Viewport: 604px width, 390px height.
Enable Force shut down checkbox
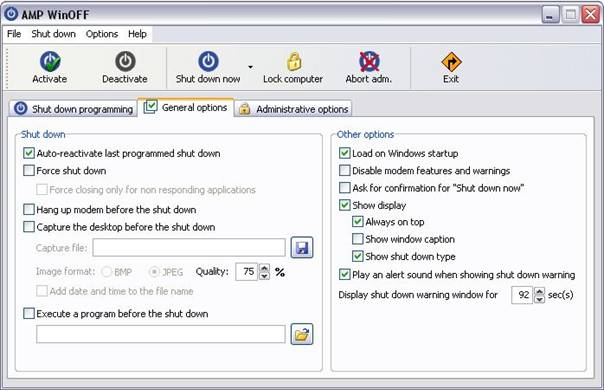(29, 170)
